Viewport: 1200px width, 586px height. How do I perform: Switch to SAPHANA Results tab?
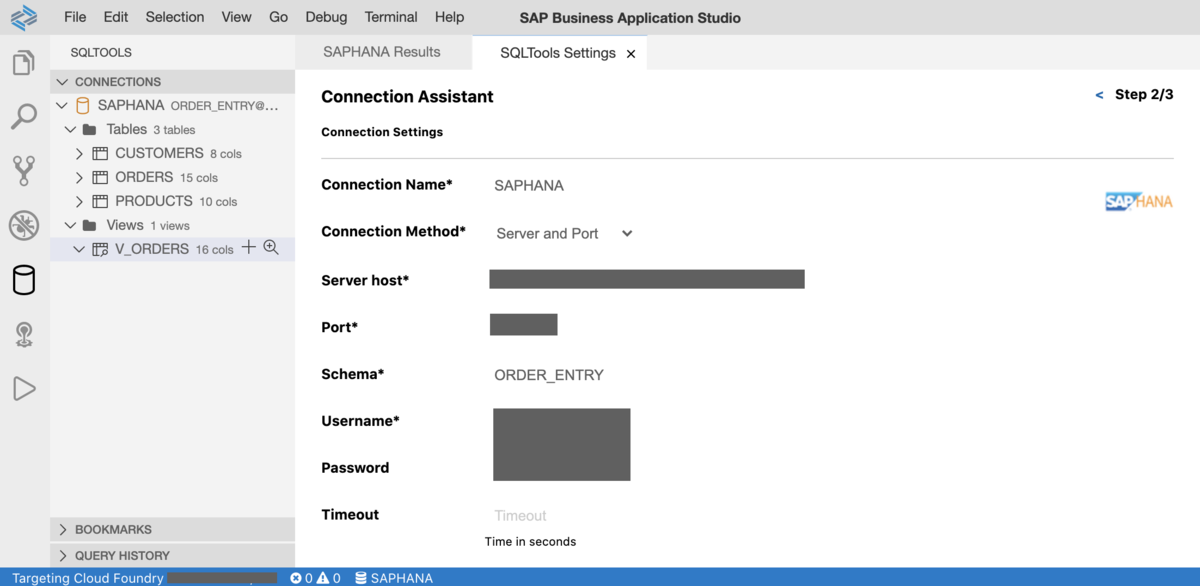(x=382, y=52)
